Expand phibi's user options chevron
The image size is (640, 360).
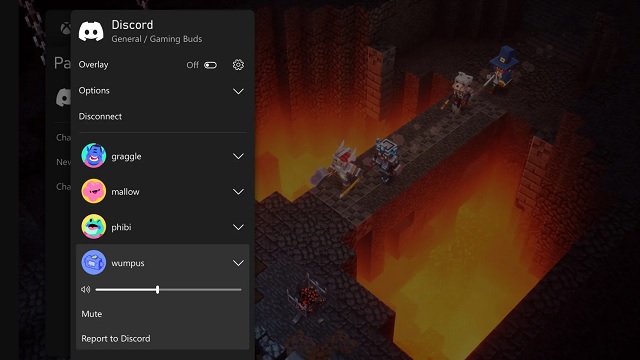click(238, 227)
